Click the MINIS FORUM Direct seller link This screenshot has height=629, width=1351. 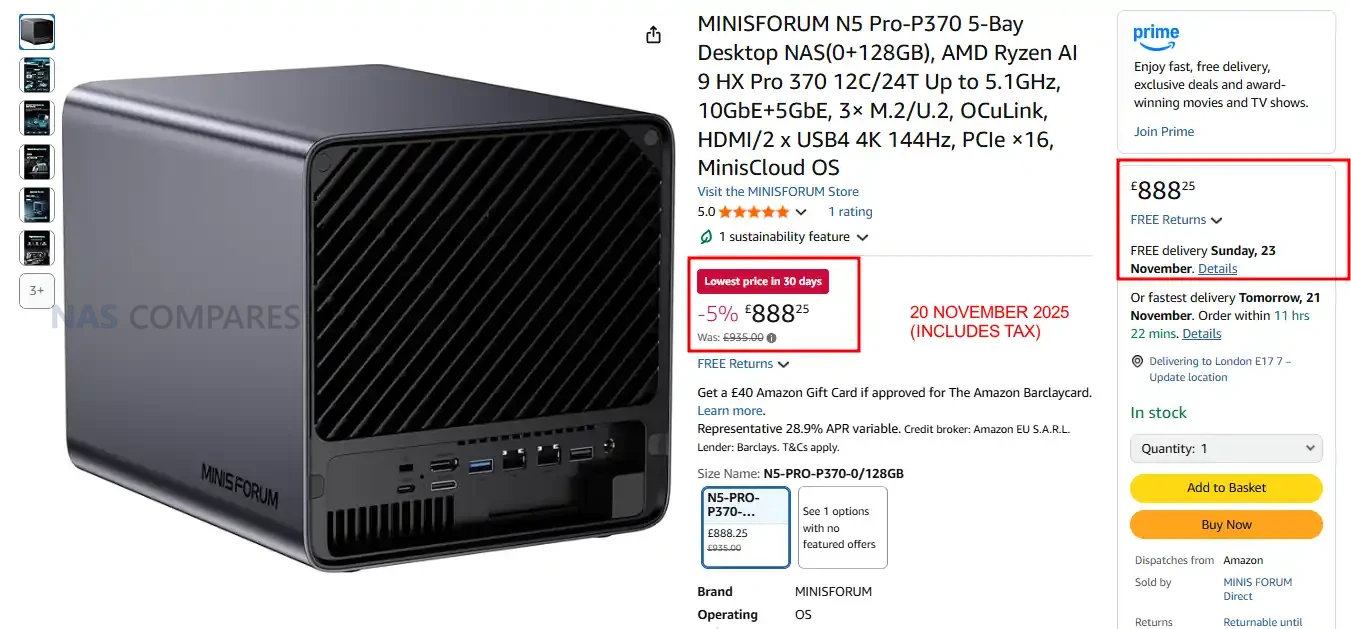pyautogui.click(x=1257, y=589)
